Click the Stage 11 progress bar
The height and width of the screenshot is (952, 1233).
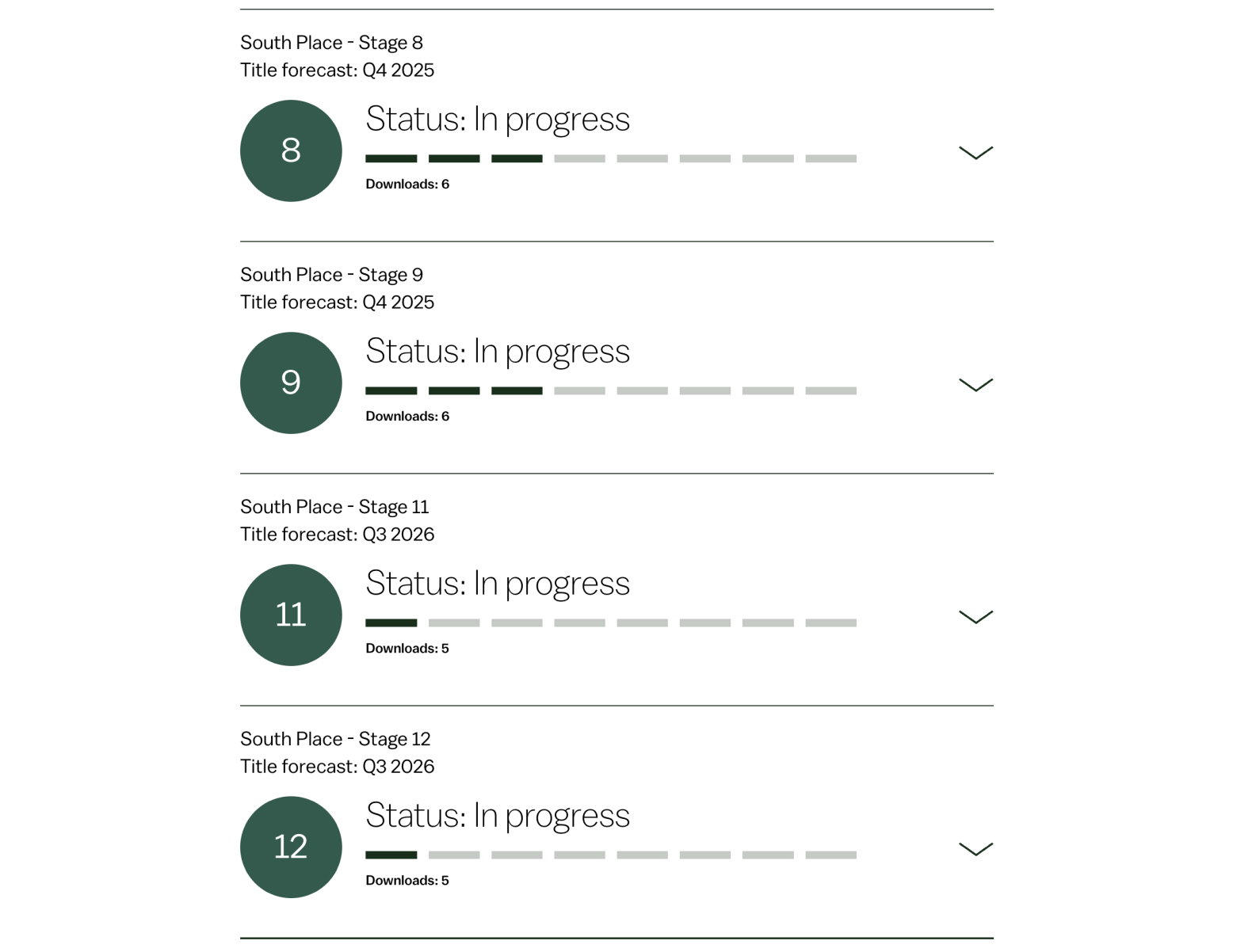point(610,623)
